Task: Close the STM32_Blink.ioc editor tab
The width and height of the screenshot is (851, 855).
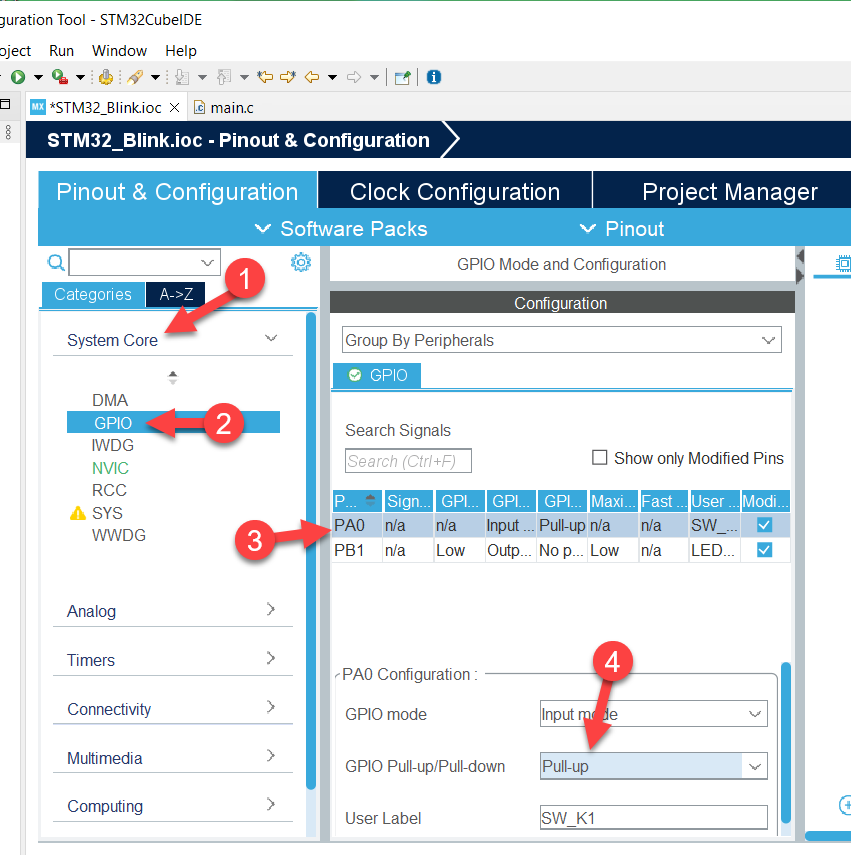Action: tap(174, 108)
